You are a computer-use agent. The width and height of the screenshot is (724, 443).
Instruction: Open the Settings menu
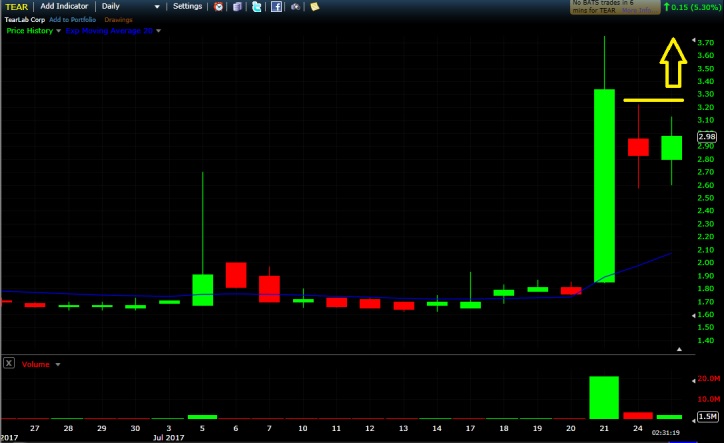[x=187, y=6]
